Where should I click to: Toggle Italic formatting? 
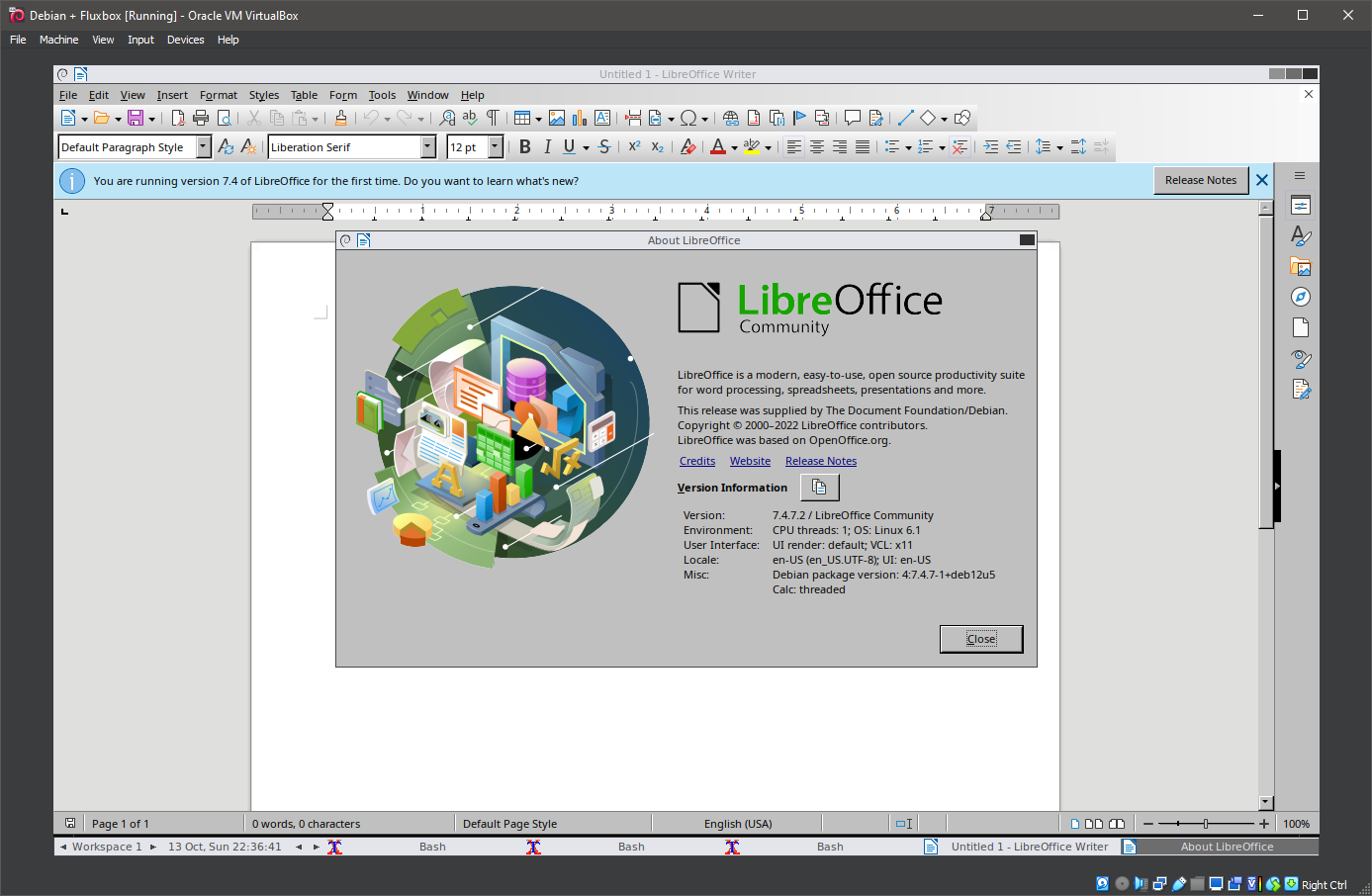(547, 147)
